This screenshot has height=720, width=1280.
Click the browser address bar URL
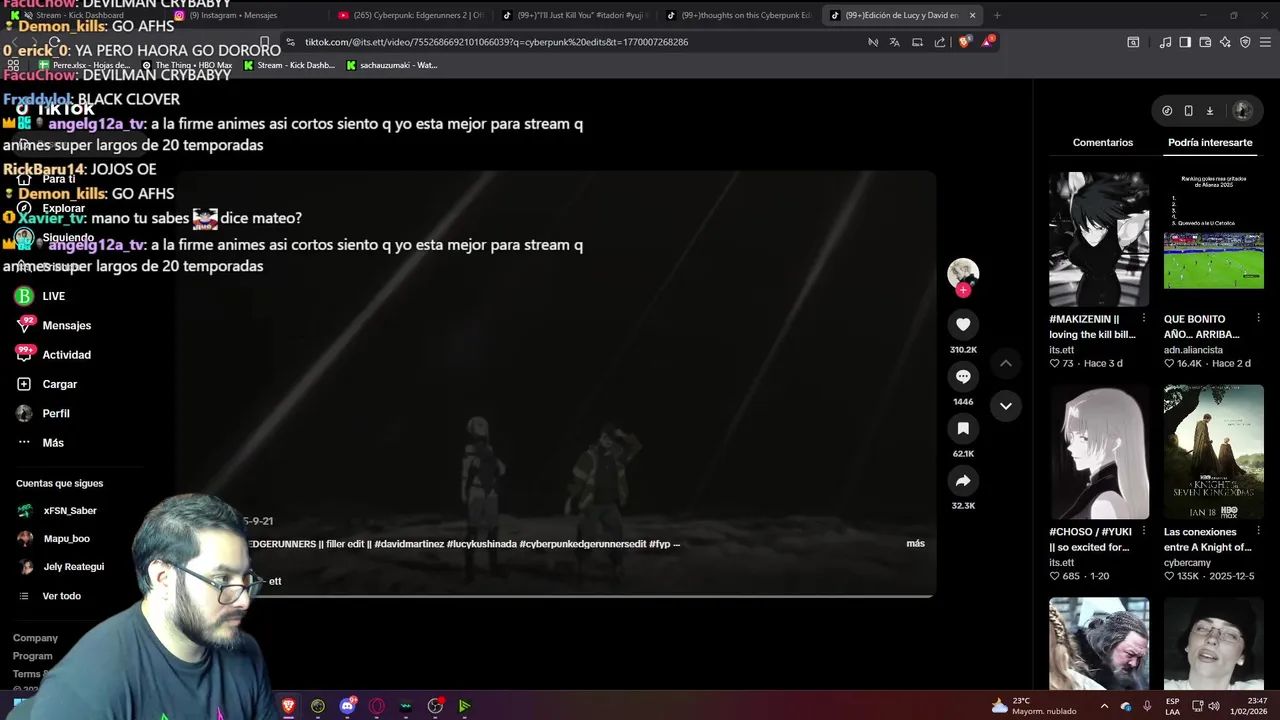(496, 42)
